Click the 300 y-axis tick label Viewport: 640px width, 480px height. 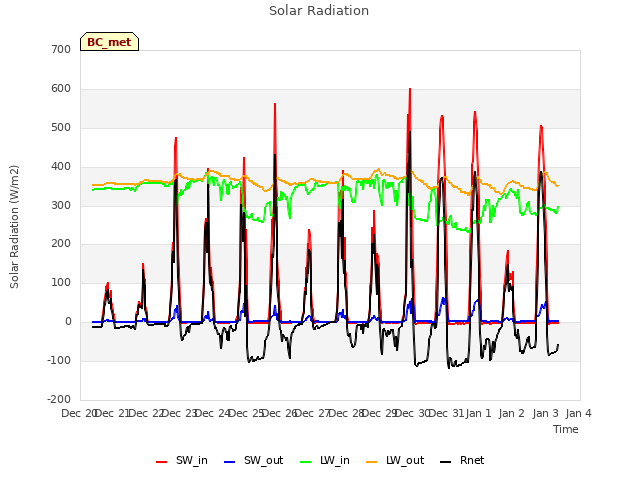[61, 205]
